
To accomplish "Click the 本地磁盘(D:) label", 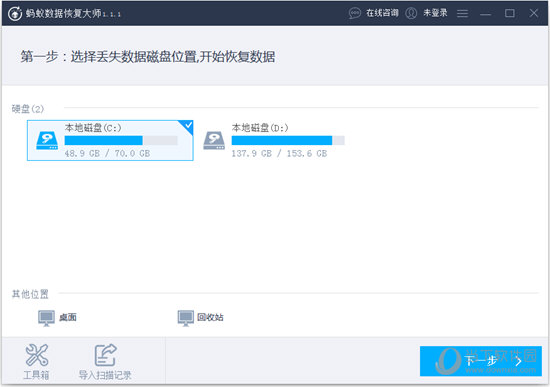I will [x=260, y=128].
